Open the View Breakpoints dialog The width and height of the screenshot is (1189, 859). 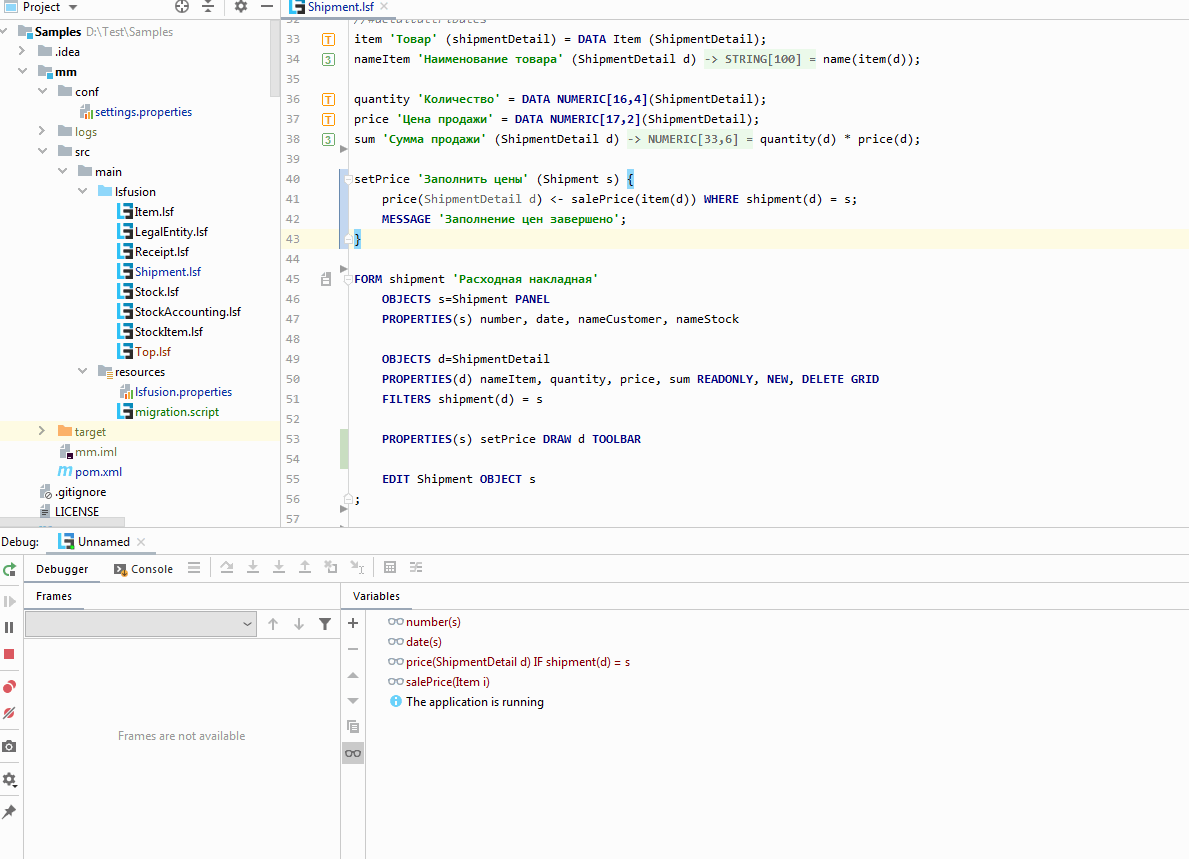[x=9, y=686]
